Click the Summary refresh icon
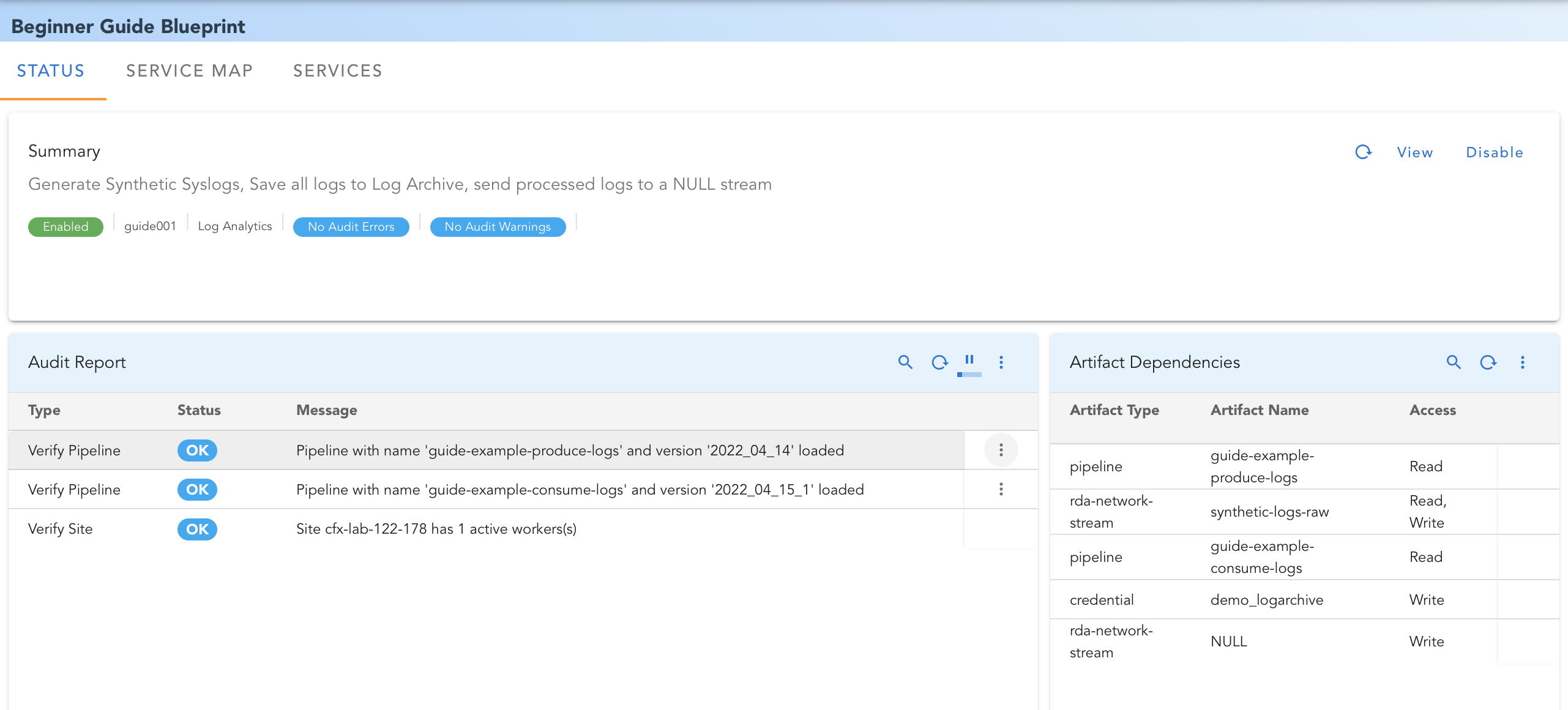 click(1363, 152)
